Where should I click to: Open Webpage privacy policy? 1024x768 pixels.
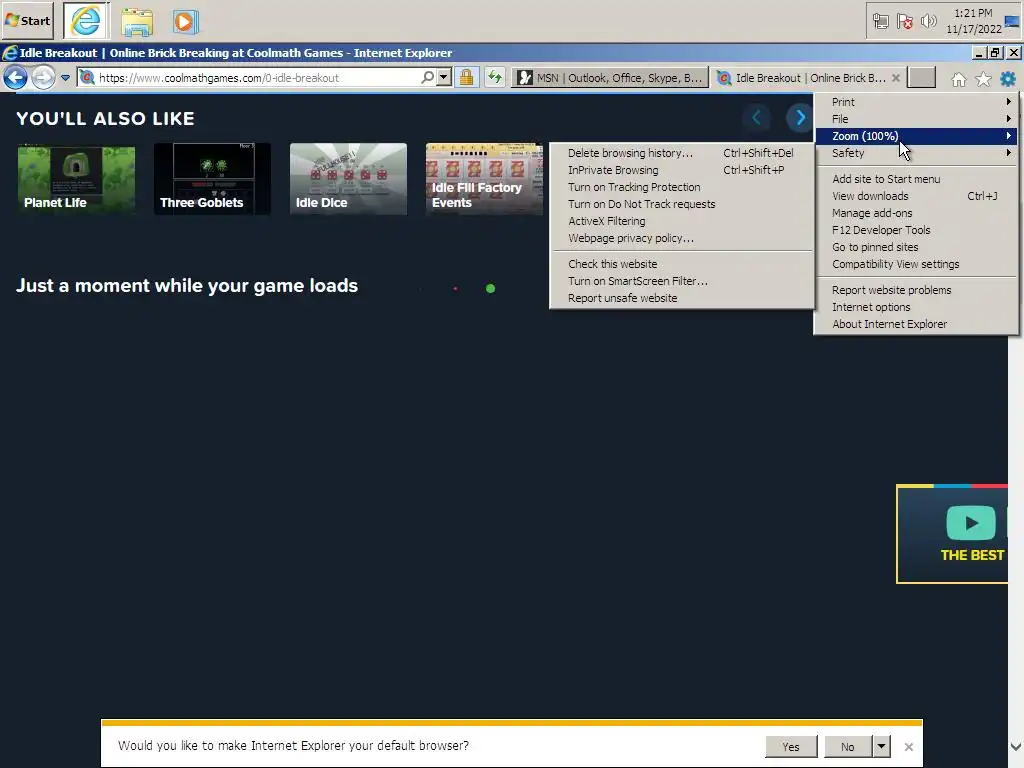coord(682,238)
